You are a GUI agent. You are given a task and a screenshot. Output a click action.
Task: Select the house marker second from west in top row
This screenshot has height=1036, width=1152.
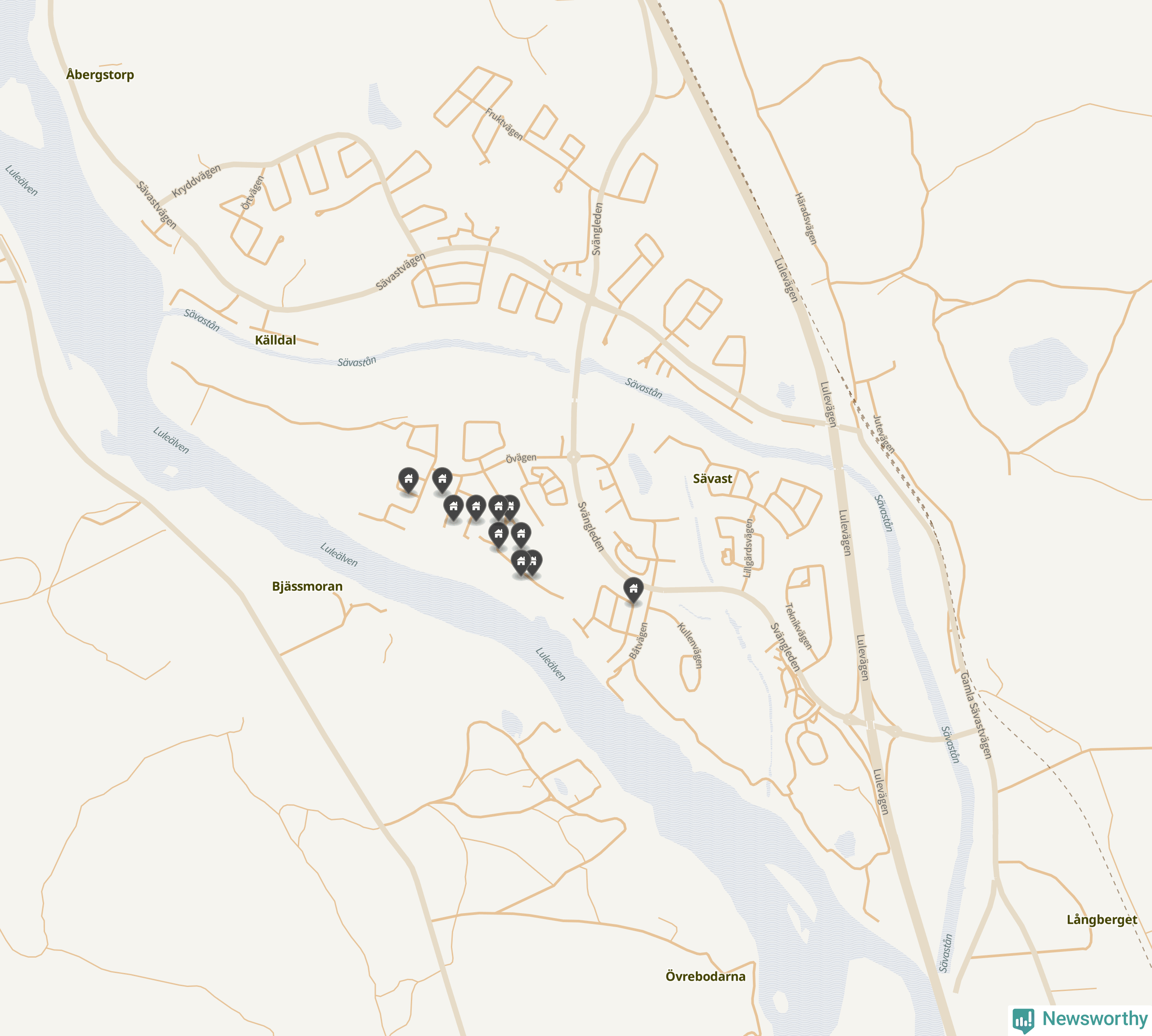(442, 481)
